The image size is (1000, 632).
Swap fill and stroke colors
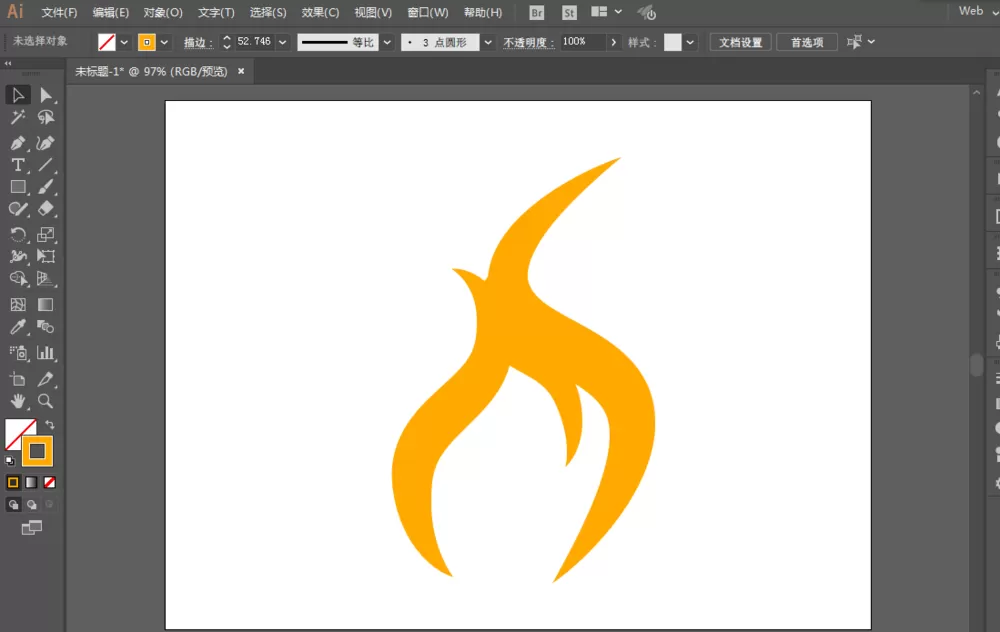pyautogui.click(x=50, y=425)
